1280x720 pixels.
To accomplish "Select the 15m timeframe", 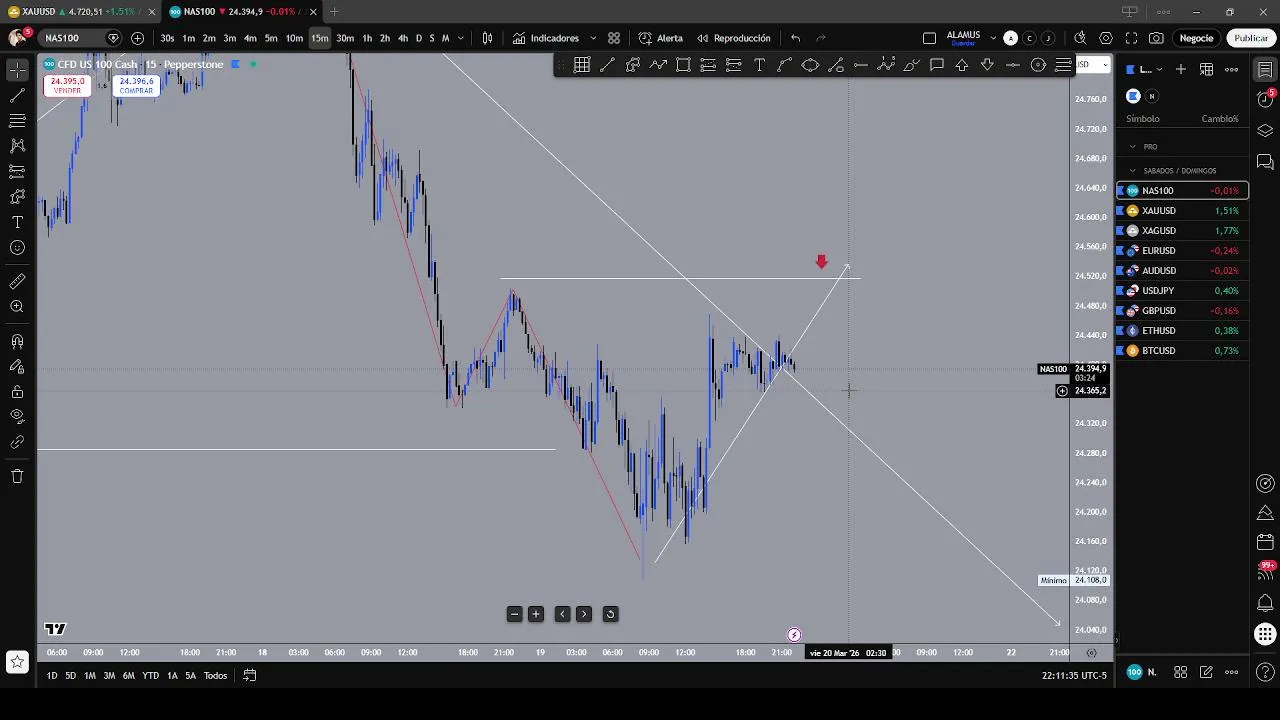I will pyautogui.click(x=319, y=38).
